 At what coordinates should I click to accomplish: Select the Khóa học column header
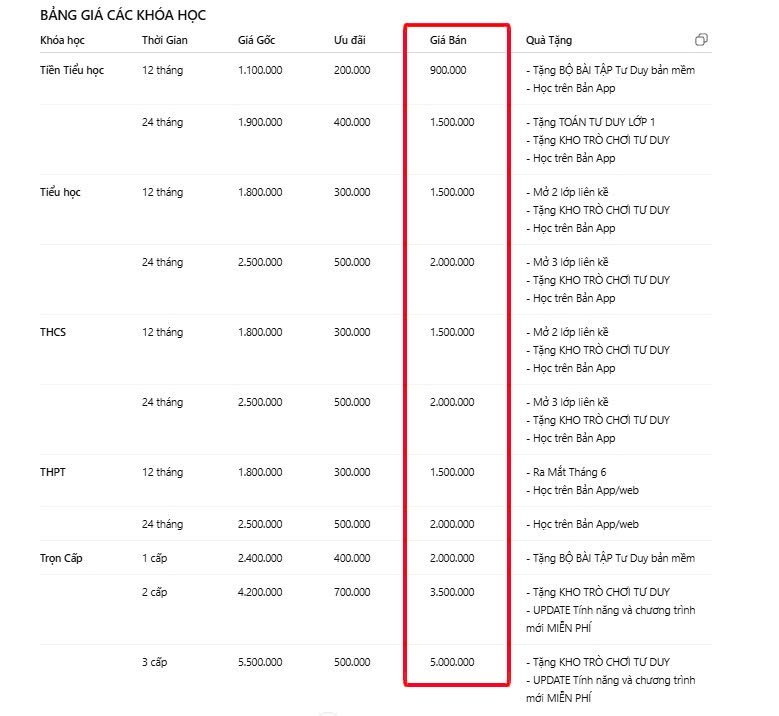click(x=61, y=40)
